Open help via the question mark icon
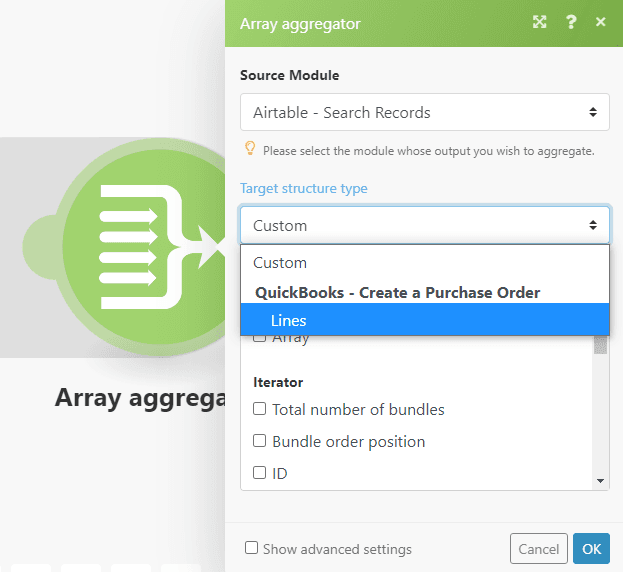Image resolution: width=623 pixels, height=572 pixels. [x=571, y=22]
